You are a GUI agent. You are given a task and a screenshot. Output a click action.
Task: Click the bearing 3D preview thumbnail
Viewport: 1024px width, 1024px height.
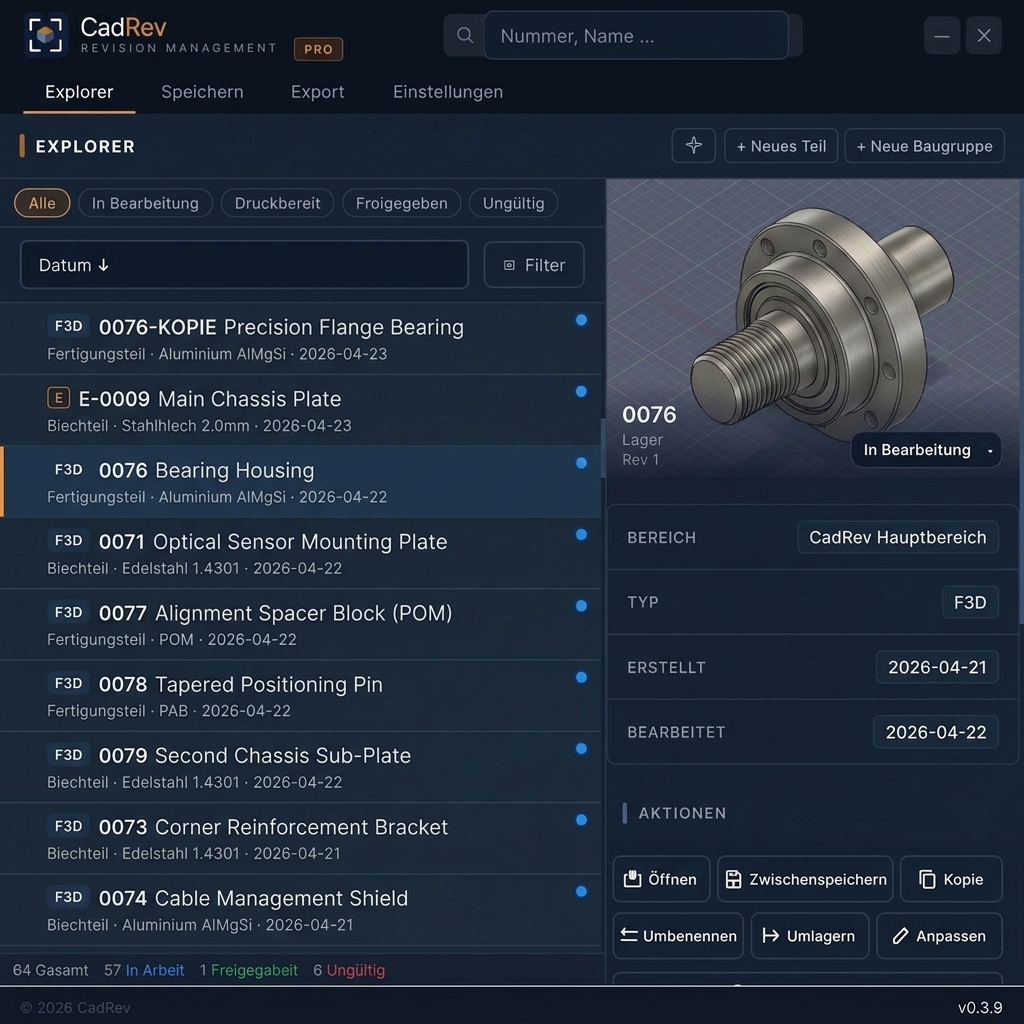click(812, 328)
